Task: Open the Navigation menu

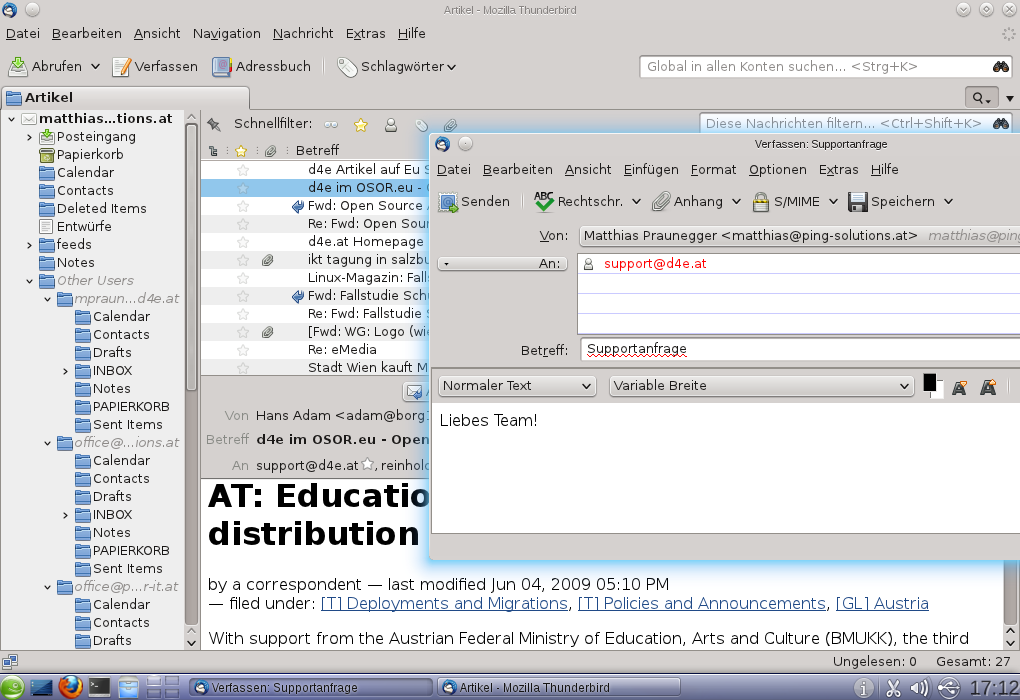Action: coord(226,34)
